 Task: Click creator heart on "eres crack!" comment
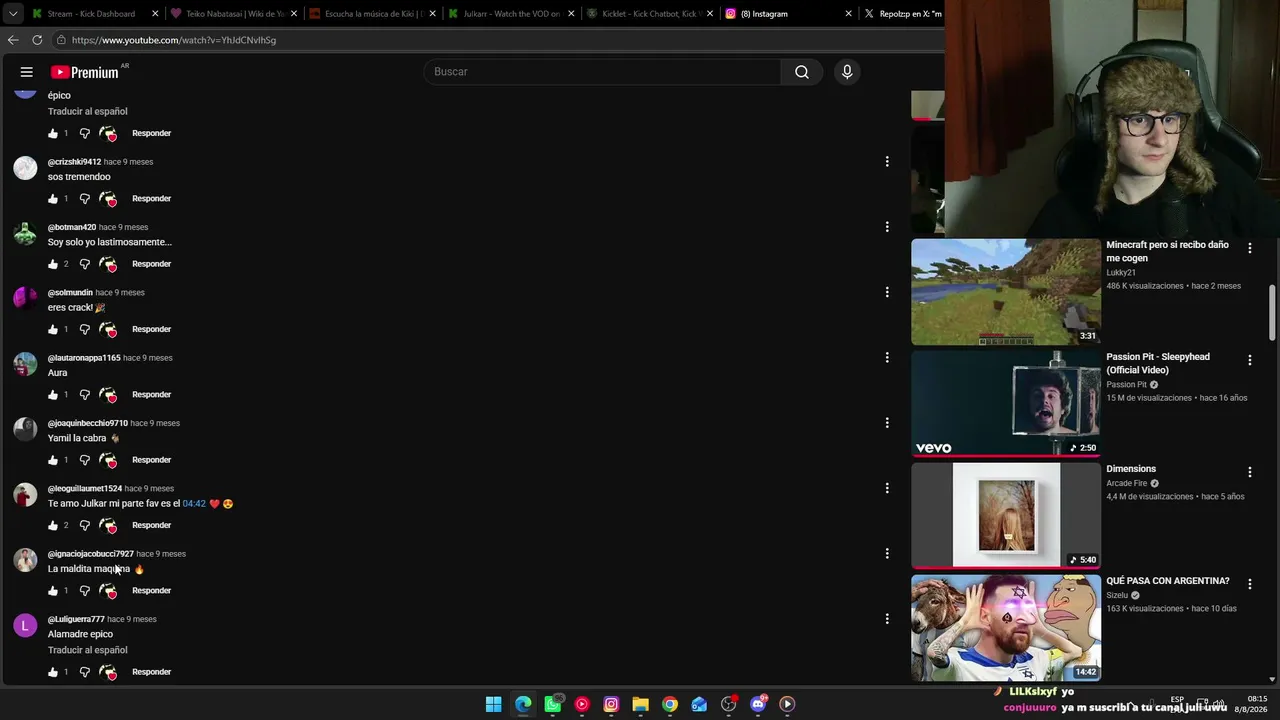pyautogui.click(x=108, y=330)
